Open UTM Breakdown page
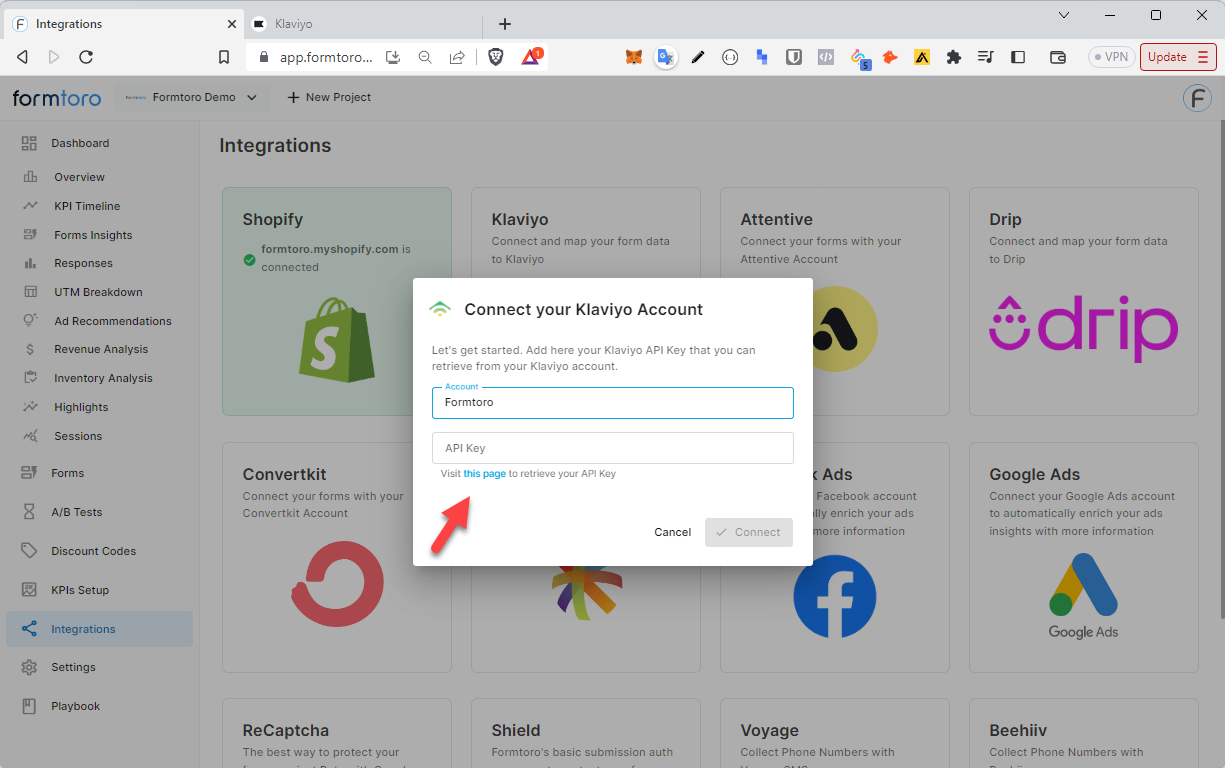Screen dimensions: 1225x768 click(98, 292)
